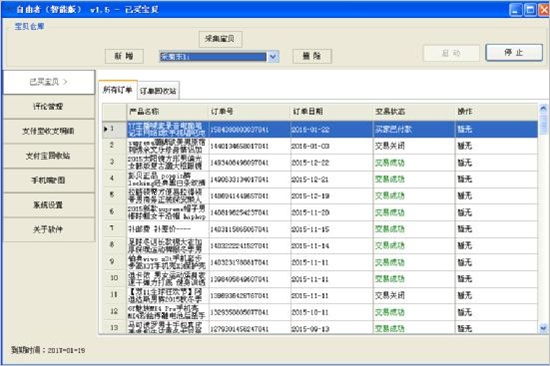This screenshot has width=550, height=366.
Task: Click 交易成功 status in row 9
Action: coord(390,262)
